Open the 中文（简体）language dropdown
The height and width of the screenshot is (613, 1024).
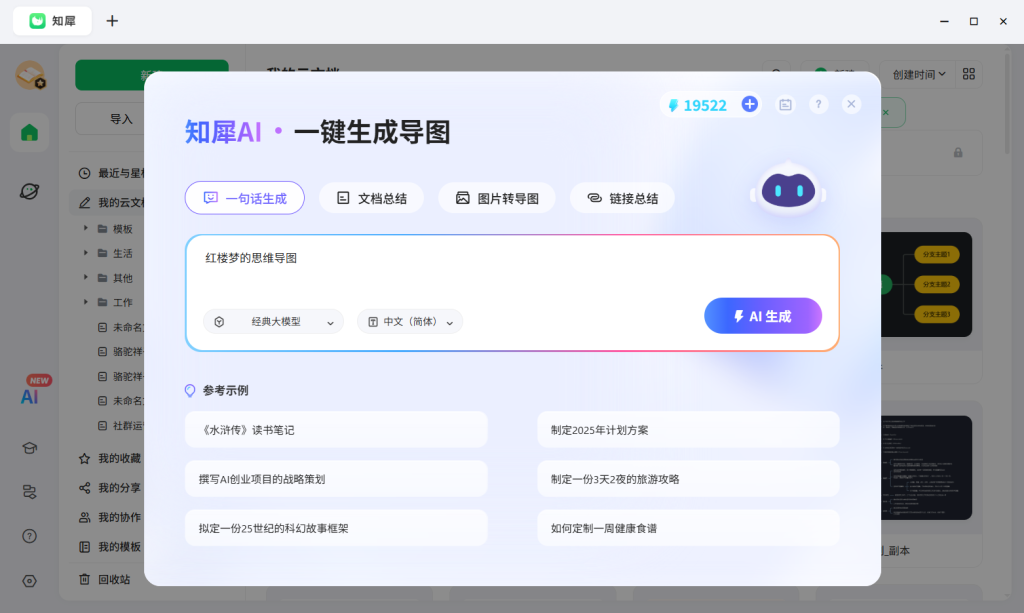(x=410, y=322)
